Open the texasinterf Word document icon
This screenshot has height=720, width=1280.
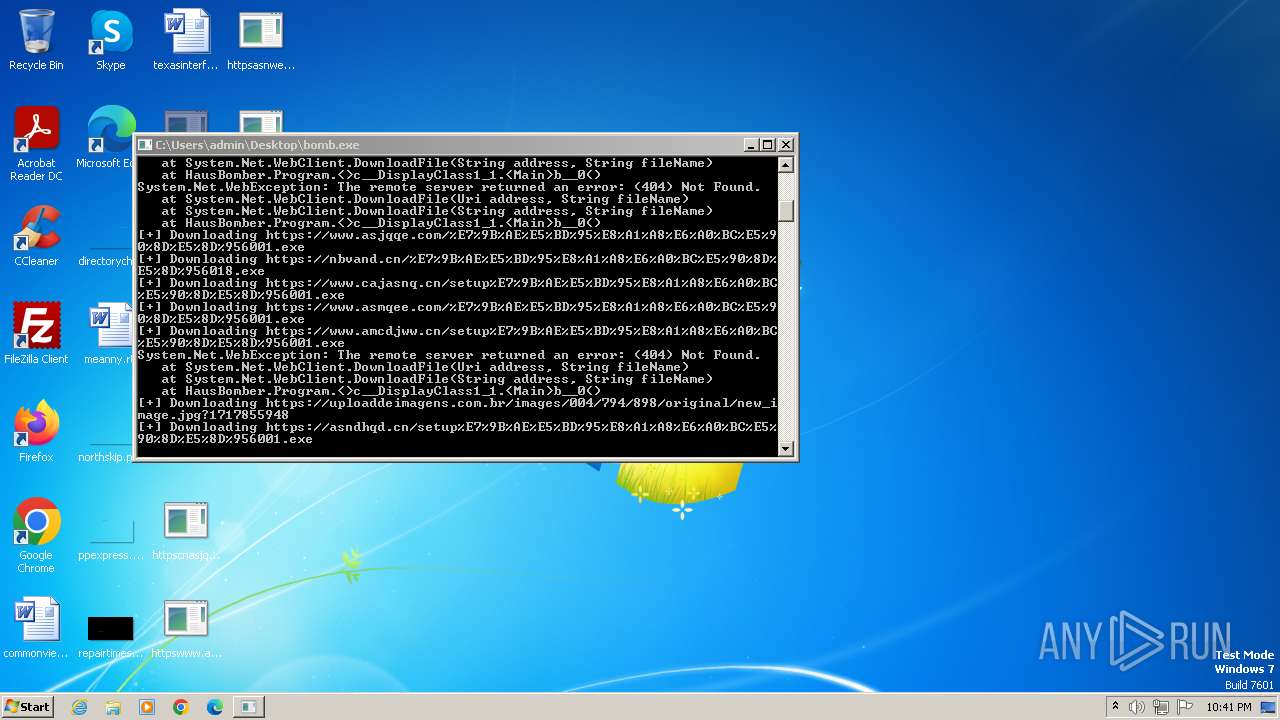(x=185, y=41)
